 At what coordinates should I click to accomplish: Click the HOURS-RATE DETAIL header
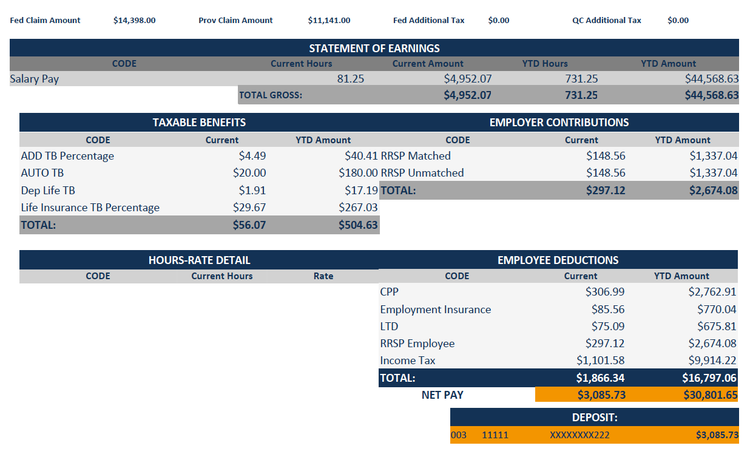tap(199, 260)
